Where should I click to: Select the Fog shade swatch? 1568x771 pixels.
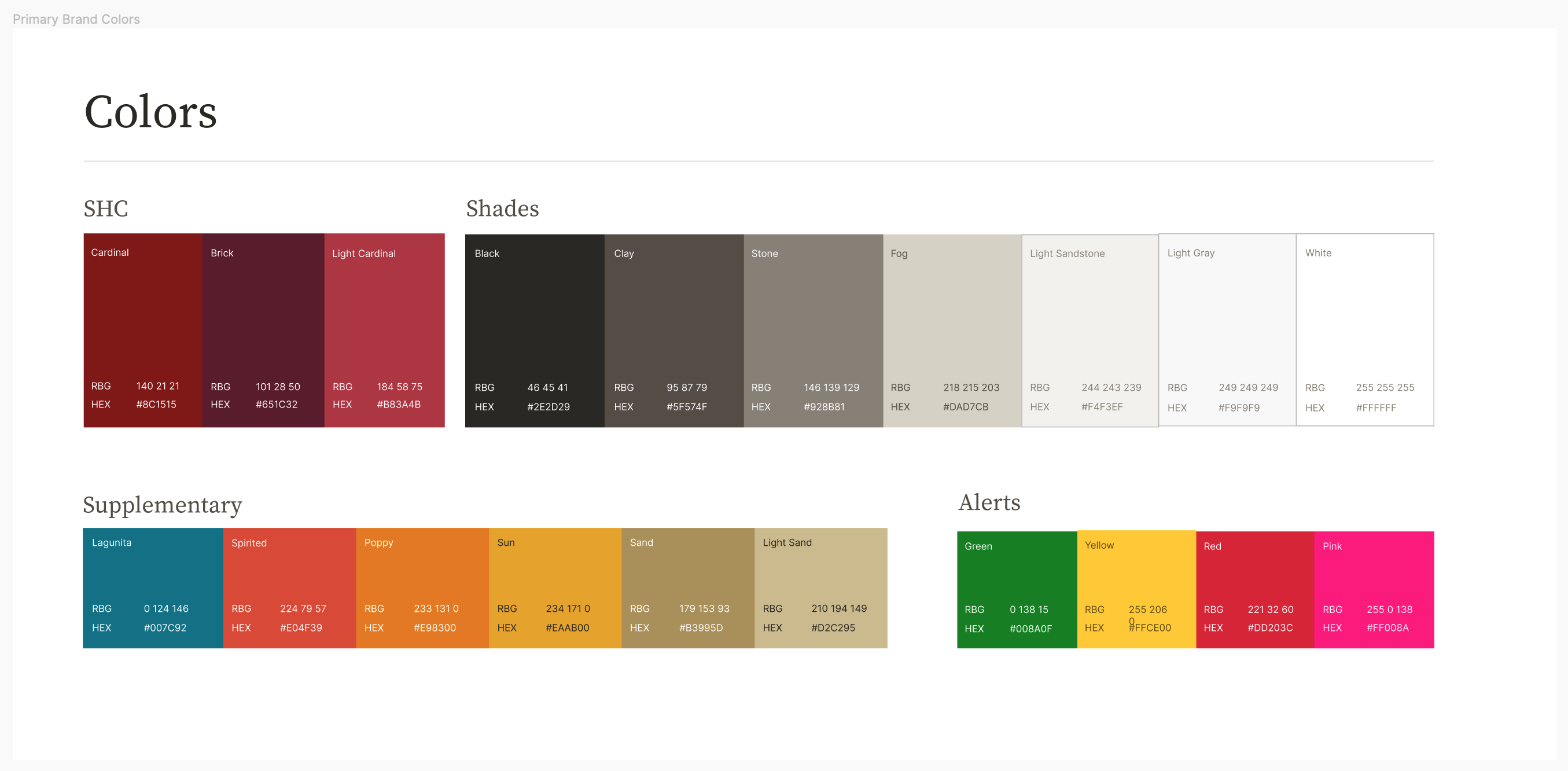952,331
